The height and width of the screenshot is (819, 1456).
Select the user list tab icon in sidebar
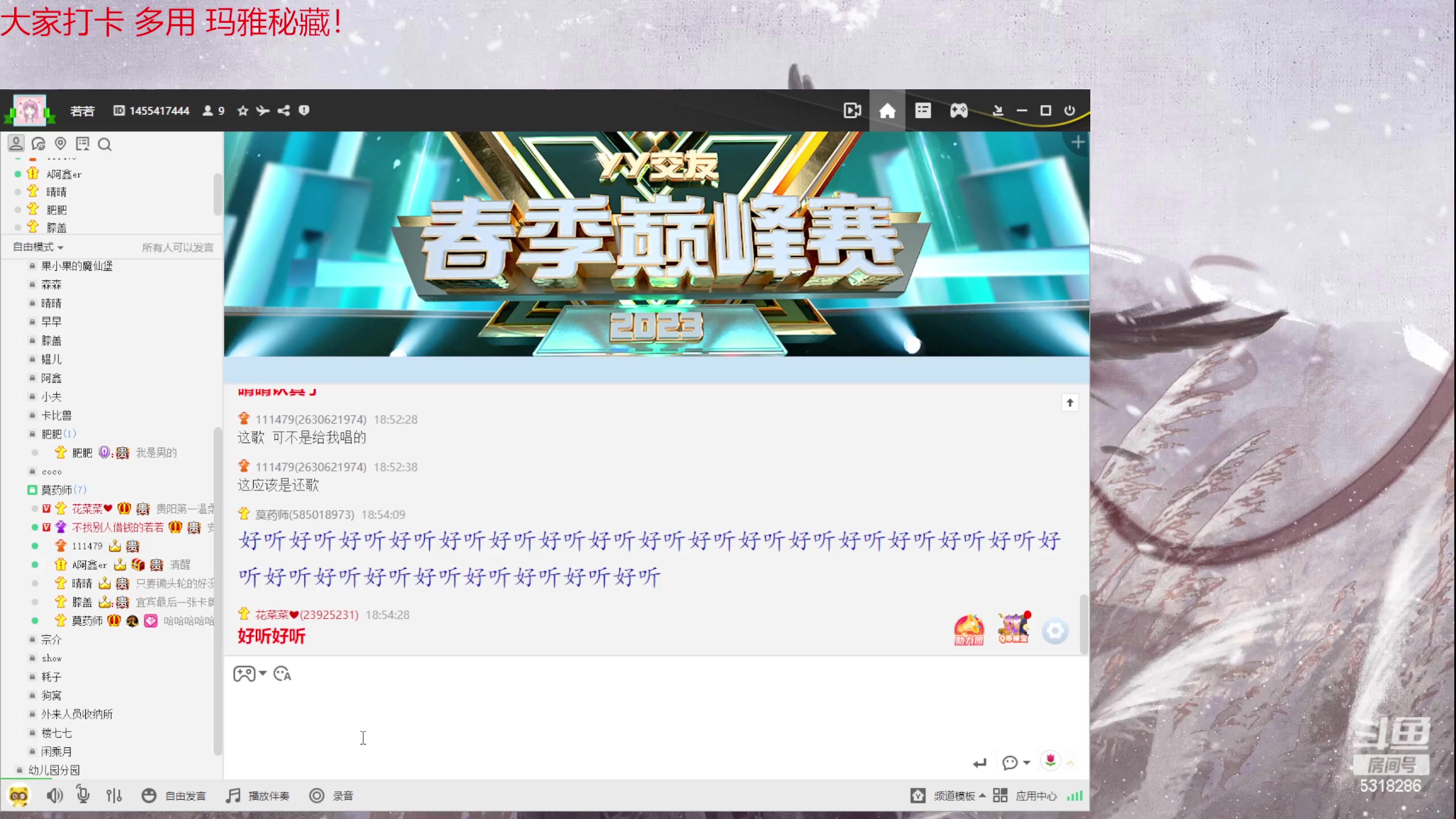16,143
